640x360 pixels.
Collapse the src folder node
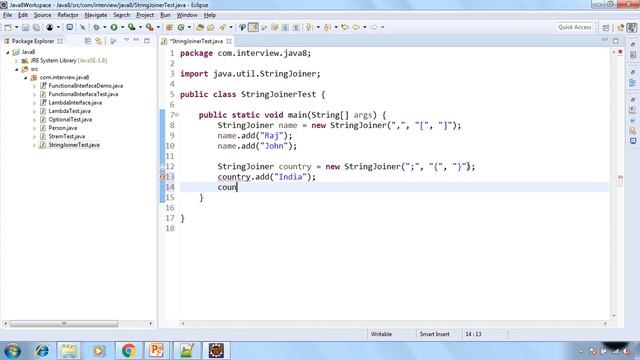click(16, 69)
